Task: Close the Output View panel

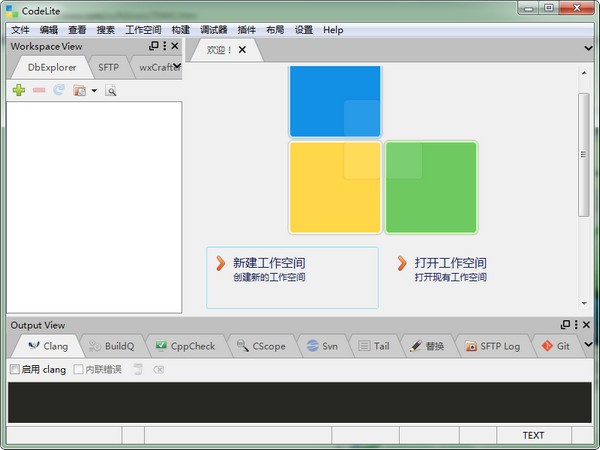Action: pos(586,324)
